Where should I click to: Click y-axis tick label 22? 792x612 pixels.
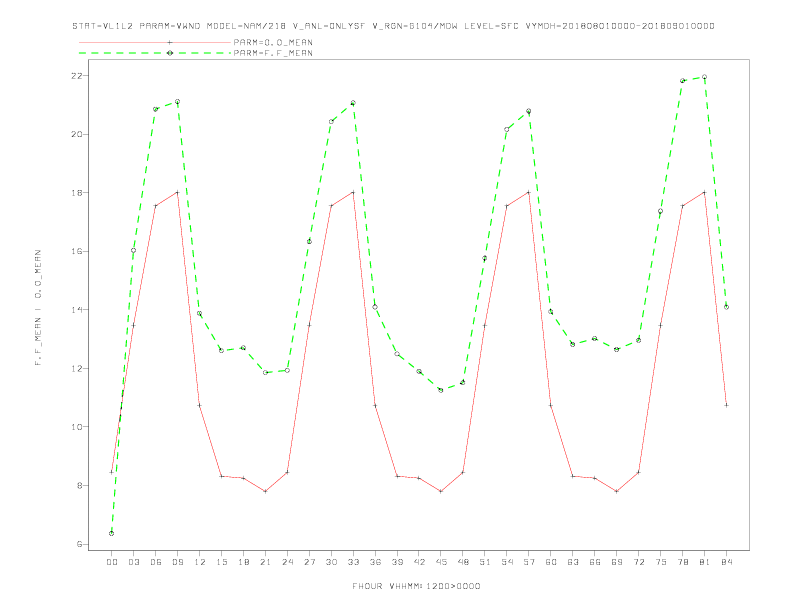point(77,76)
